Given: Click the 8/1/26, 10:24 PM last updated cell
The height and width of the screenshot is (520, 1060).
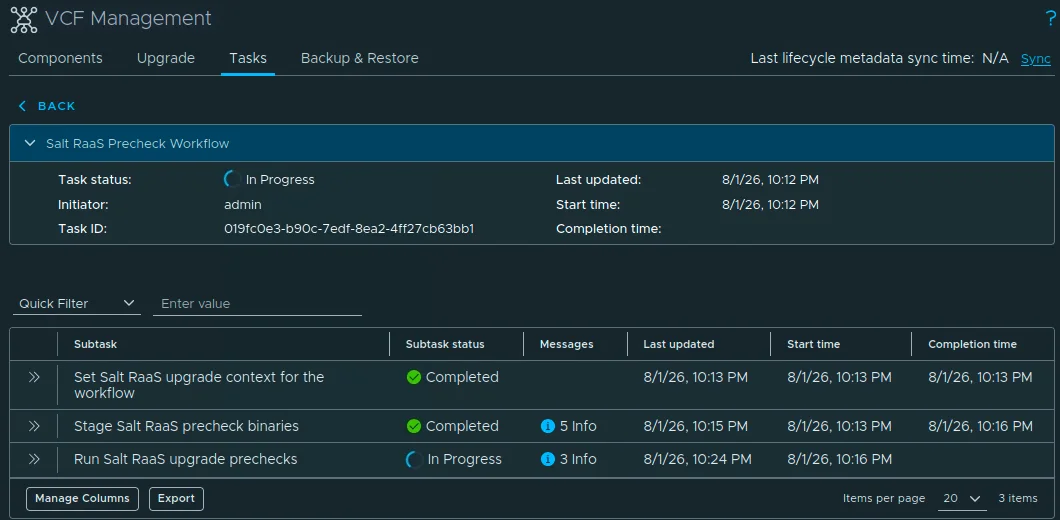Looking at the screenshot, I should [698, 460].
